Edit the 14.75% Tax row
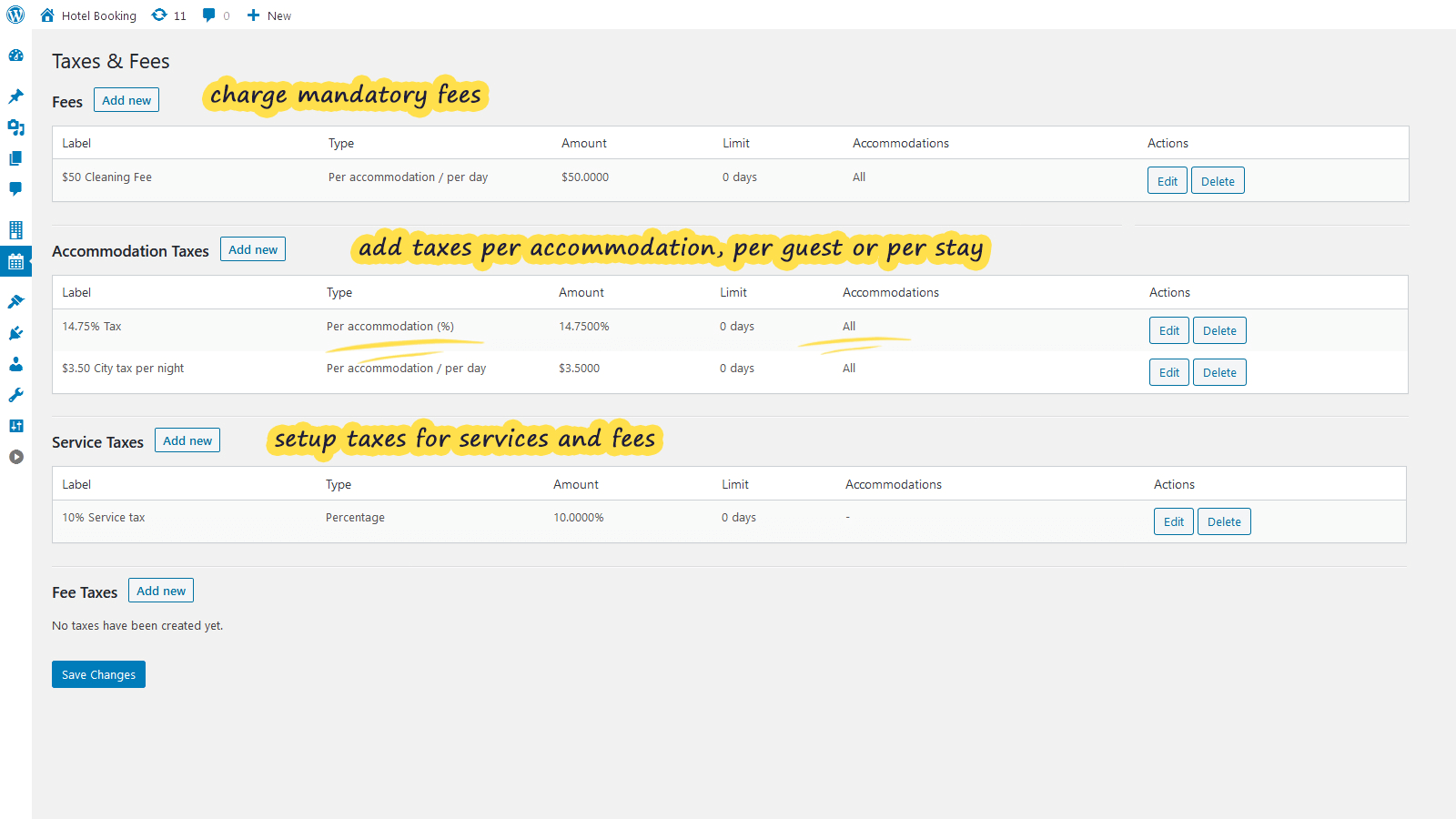The height and width of the screenshot is (819, 1456). [x=1169, y=330]
